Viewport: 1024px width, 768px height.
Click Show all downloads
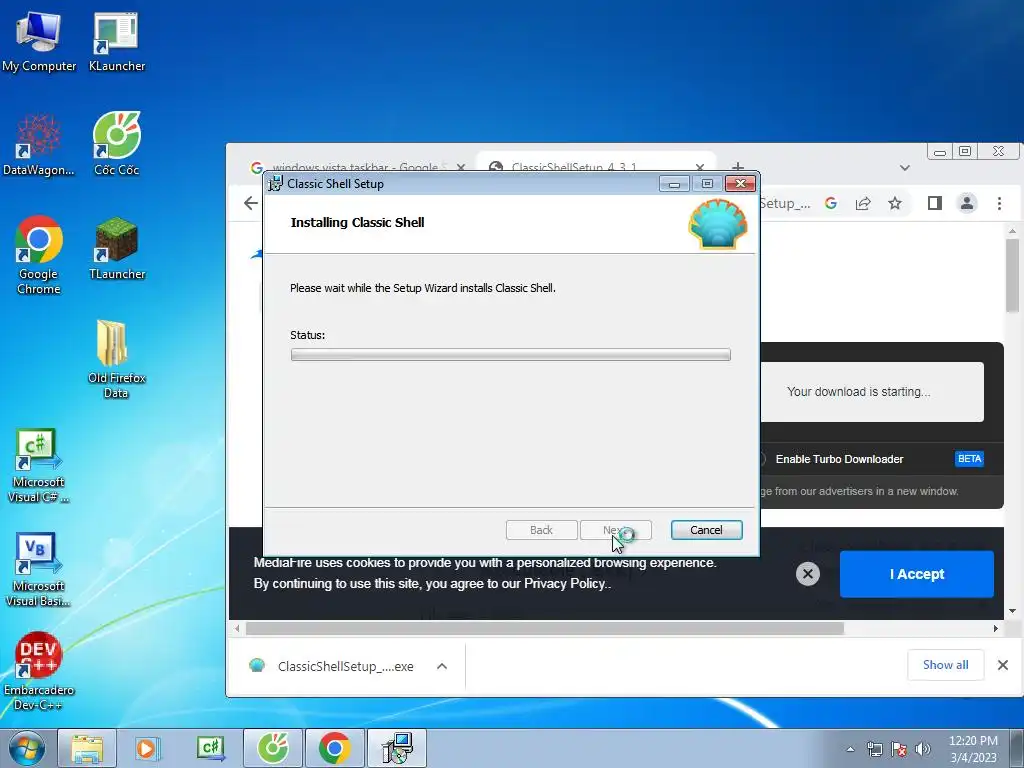click(x=946, y=665)
